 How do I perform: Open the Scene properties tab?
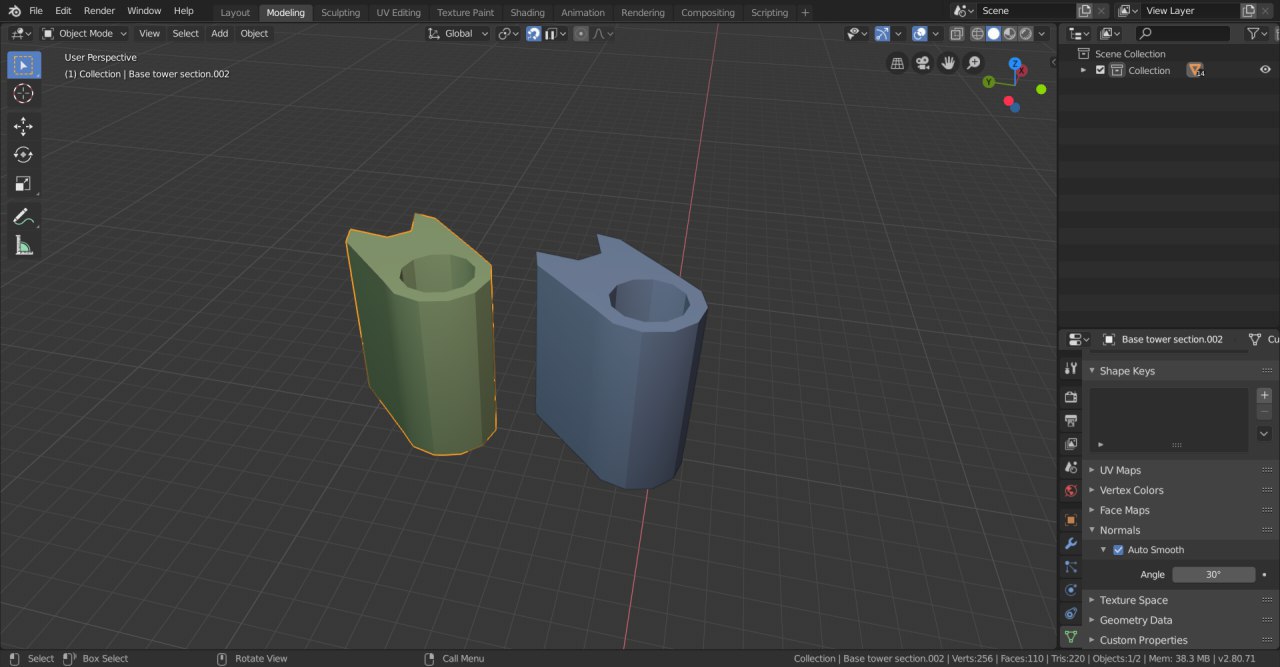1070,467
